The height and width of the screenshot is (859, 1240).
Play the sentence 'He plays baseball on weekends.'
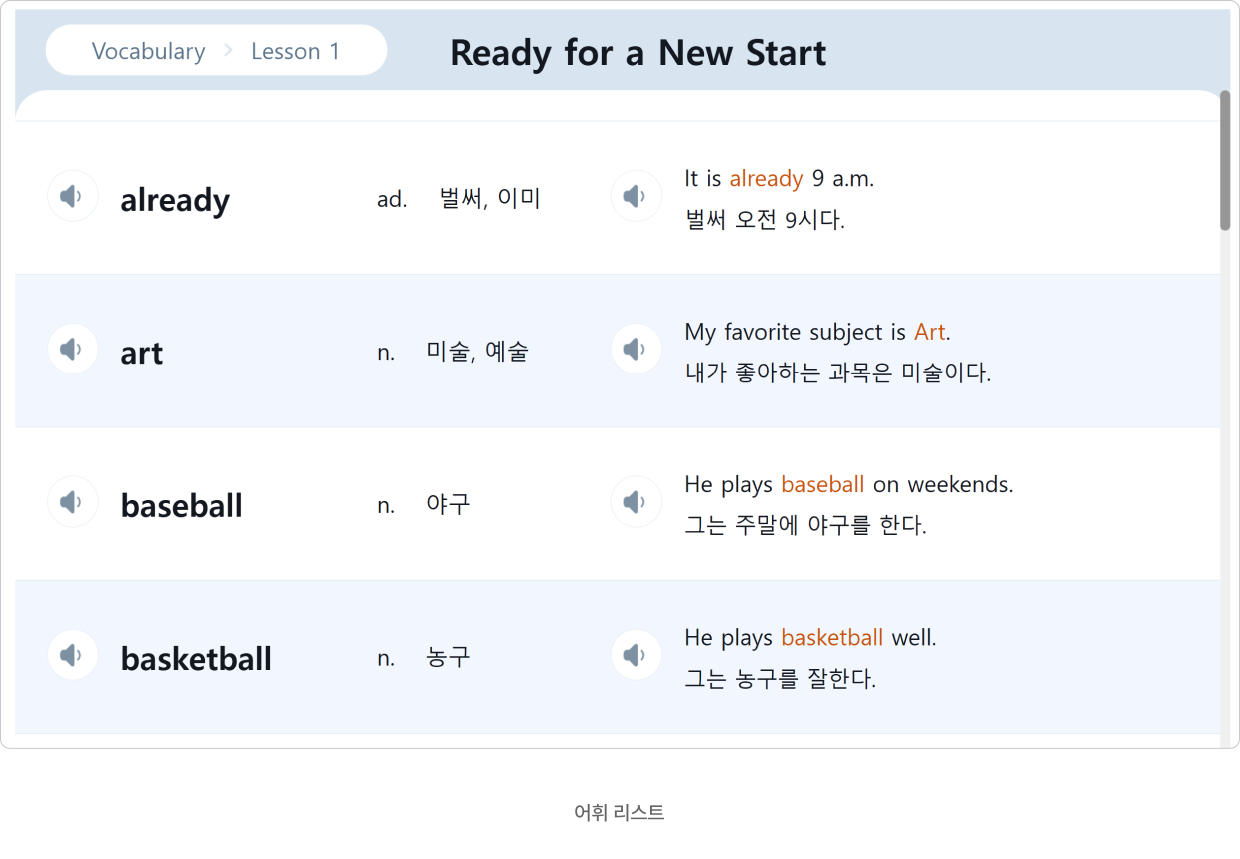point(636,502)
